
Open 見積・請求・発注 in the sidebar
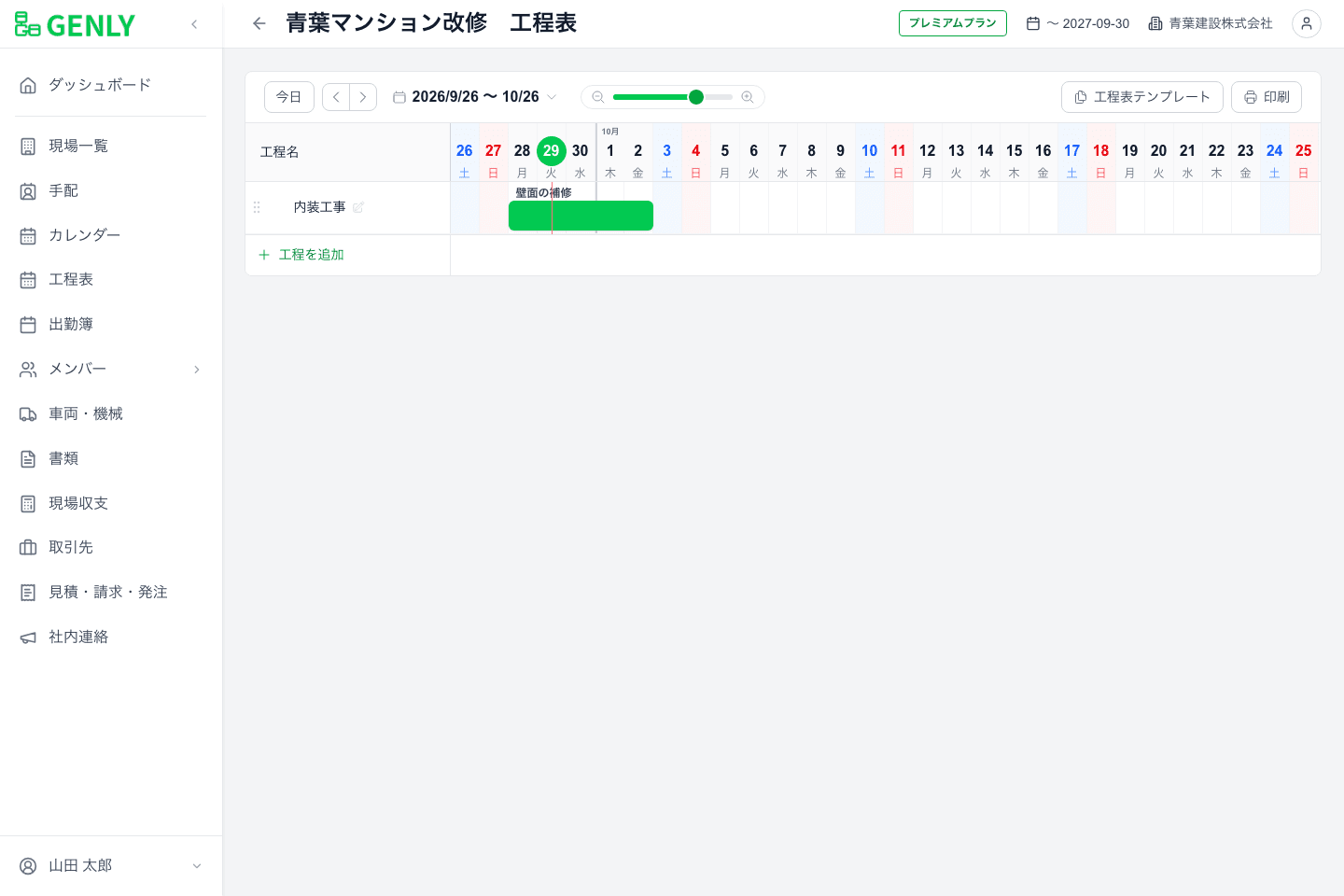[111, 592]
